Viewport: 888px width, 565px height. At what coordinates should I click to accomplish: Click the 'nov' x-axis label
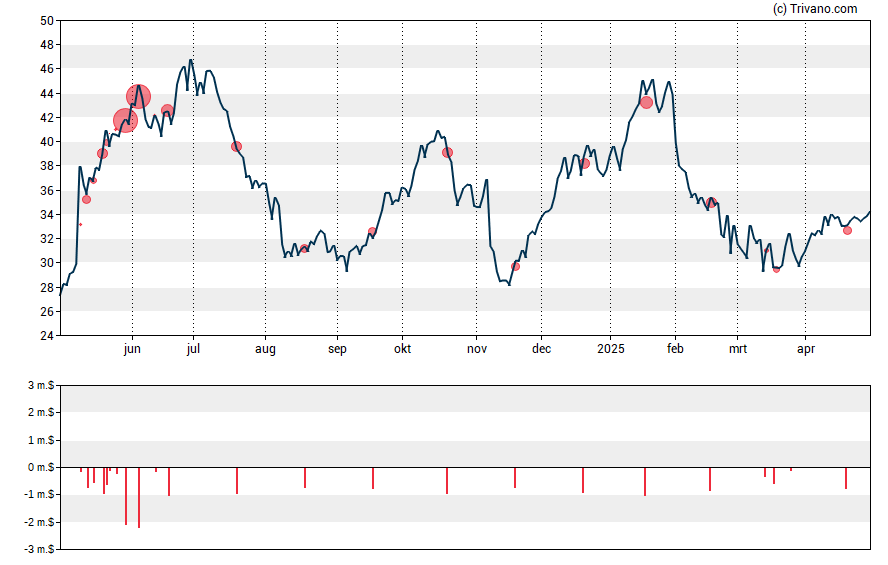click(x=477, y=349)
